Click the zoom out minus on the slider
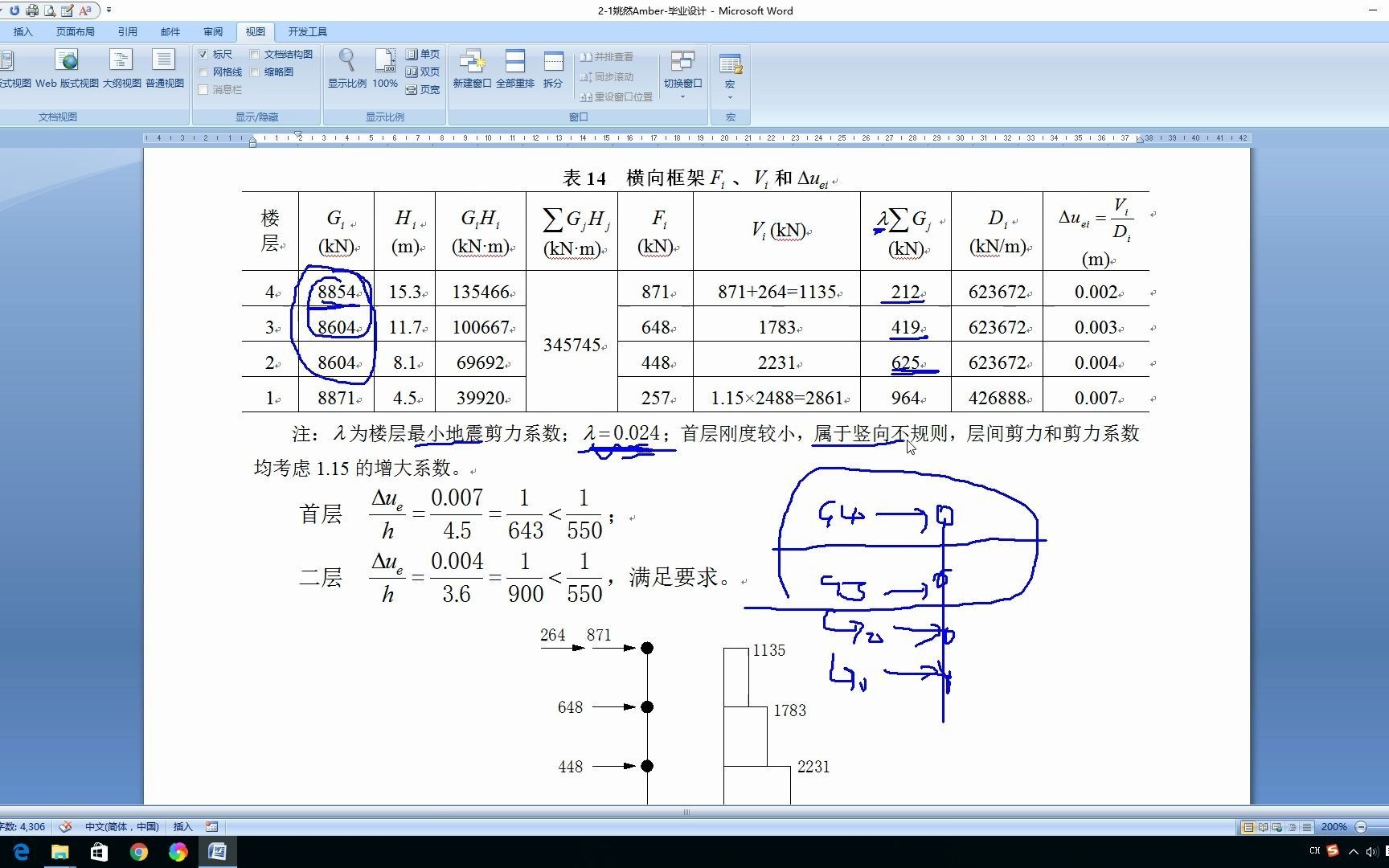 pos(1360,826)
